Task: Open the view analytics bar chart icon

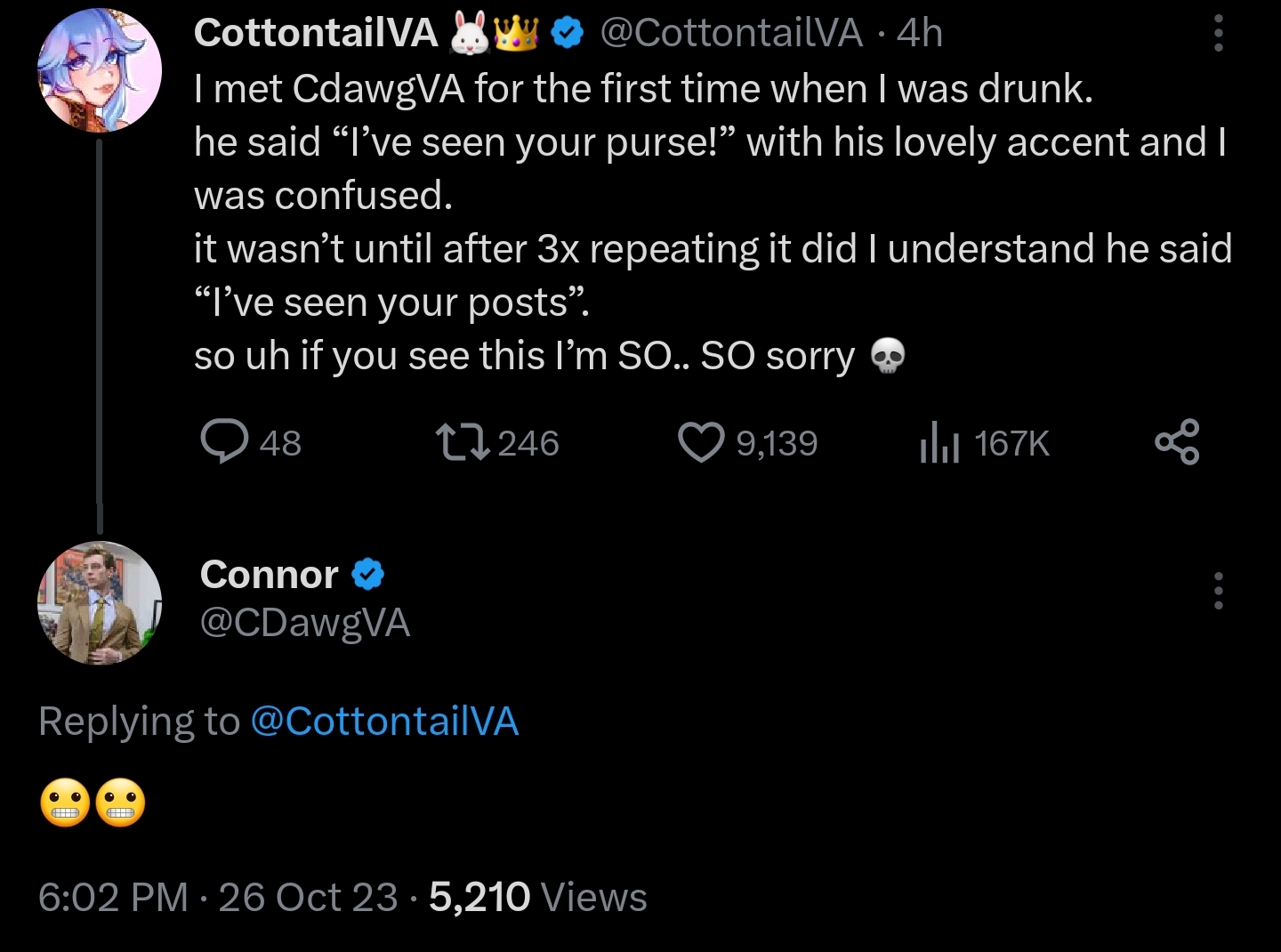Action: pos(939,442)
